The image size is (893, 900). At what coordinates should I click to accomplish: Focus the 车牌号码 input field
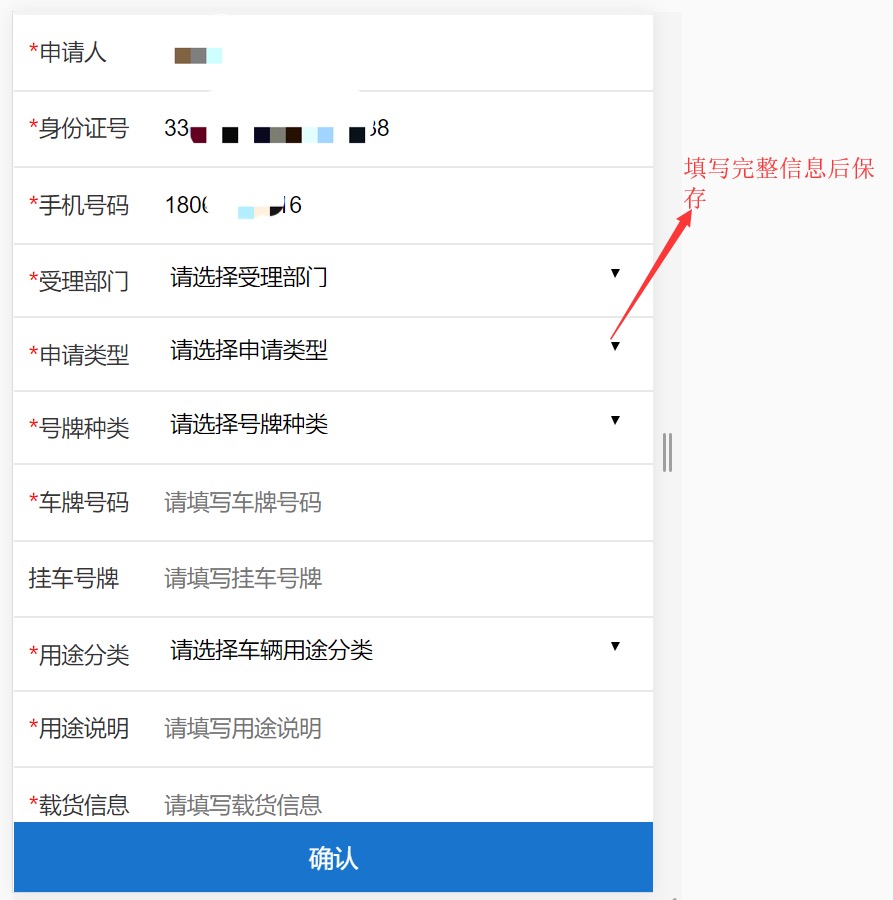(402, 502)
